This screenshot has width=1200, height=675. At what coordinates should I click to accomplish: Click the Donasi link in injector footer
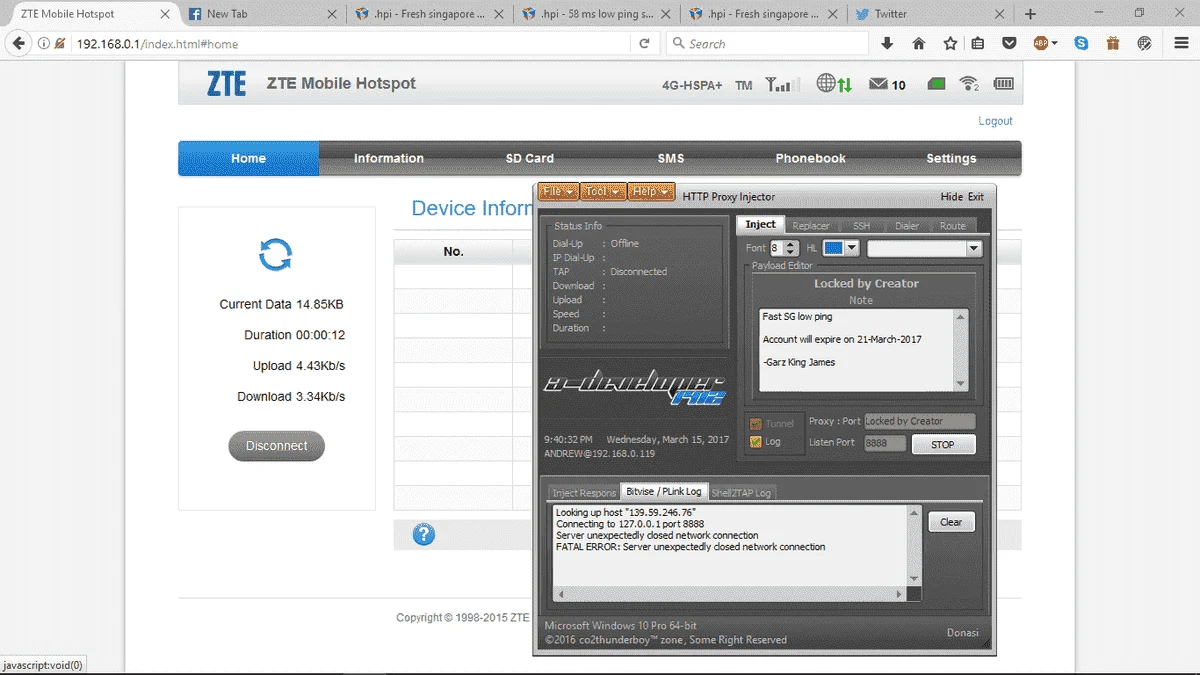click(963, 632)
